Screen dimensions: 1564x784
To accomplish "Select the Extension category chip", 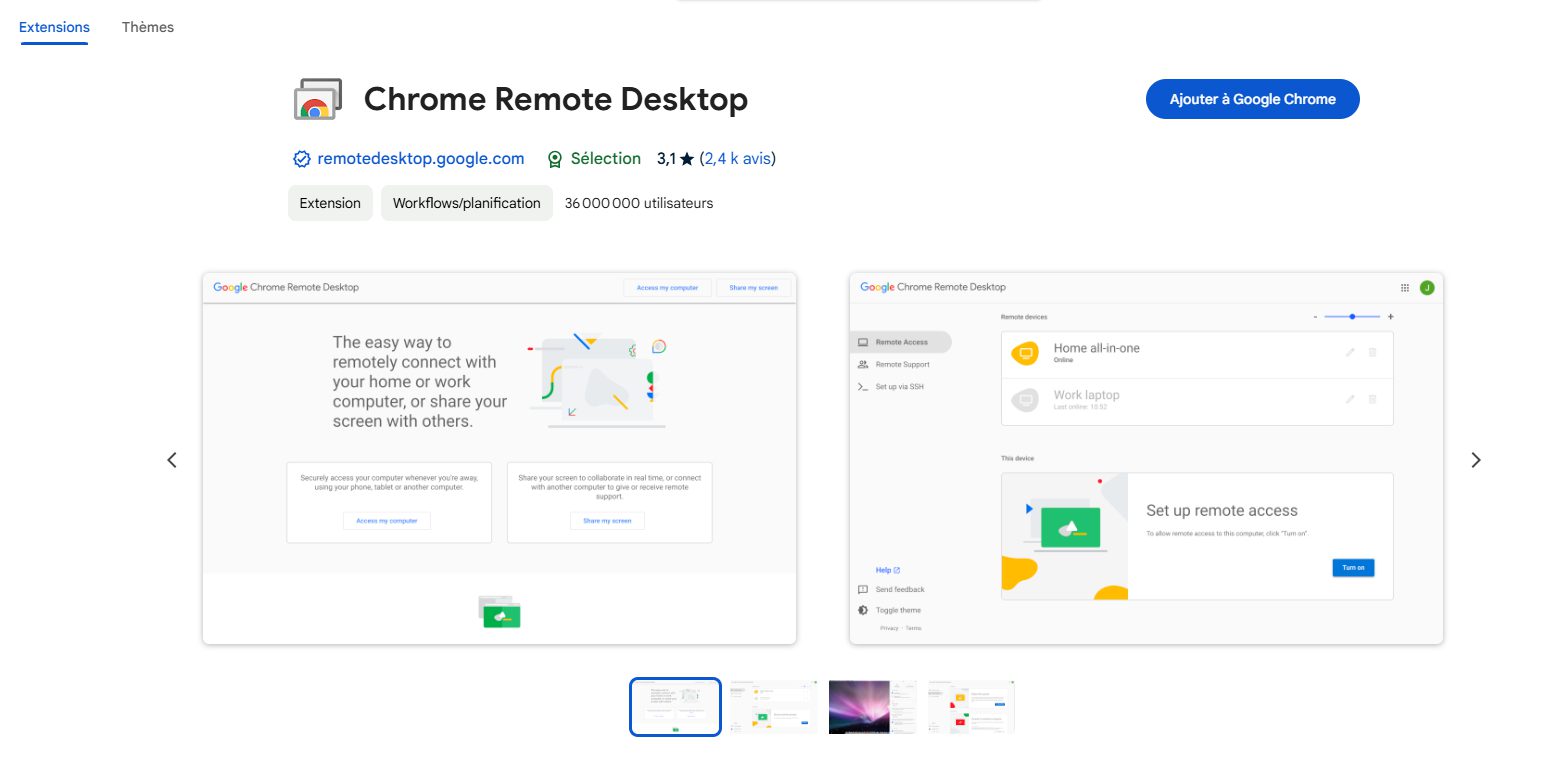I will click(x=330, y=203).
